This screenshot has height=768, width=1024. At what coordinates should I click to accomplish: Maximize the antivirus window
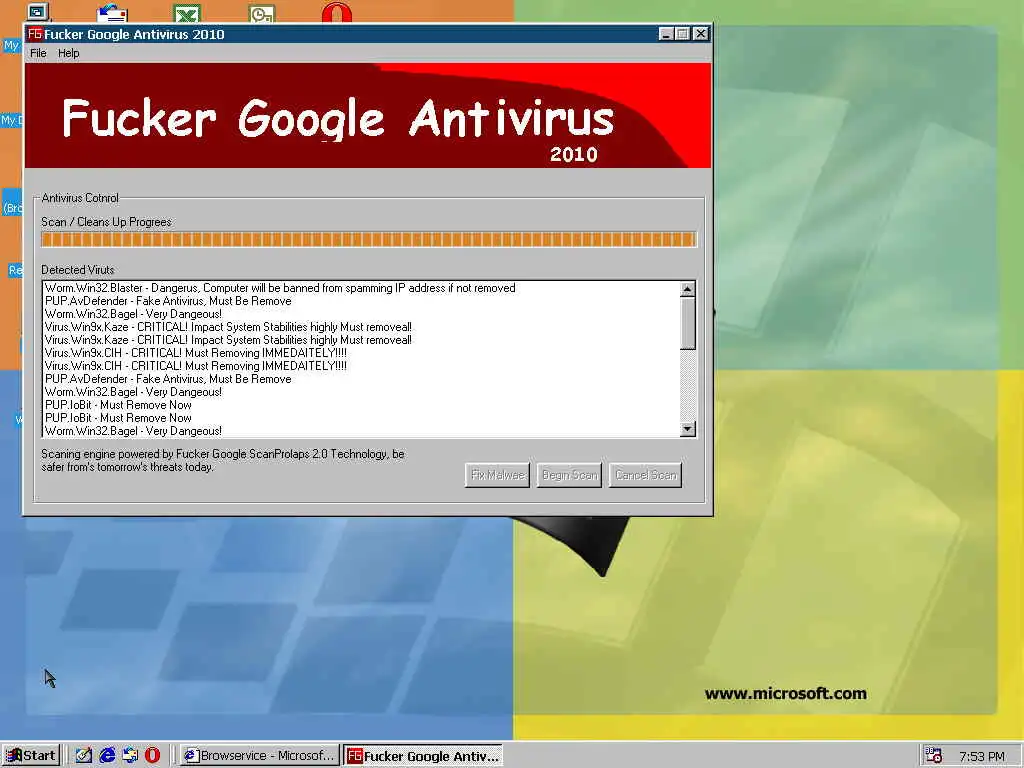682,34
